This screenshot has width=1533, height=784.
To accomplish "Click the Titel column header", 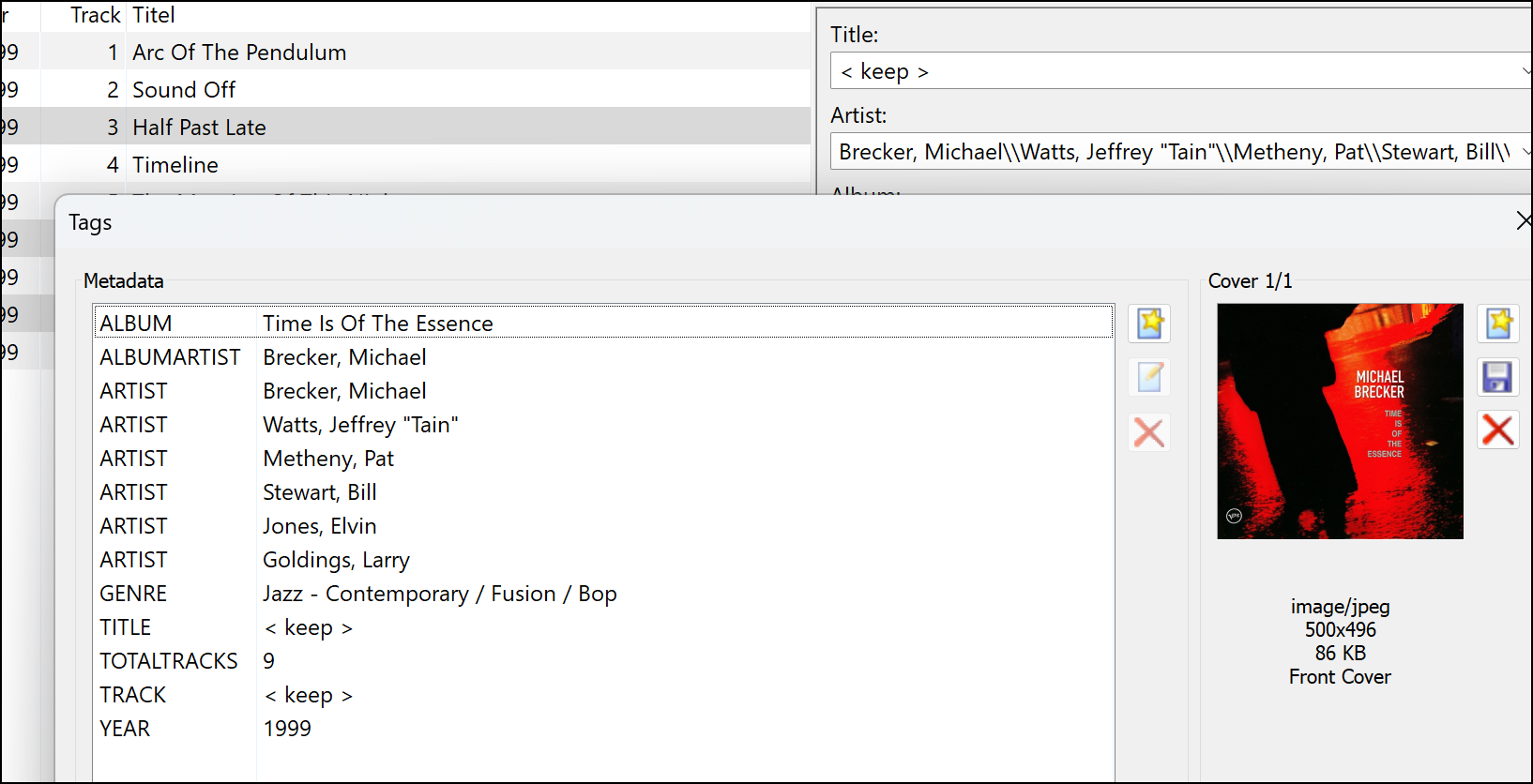I will [154, 15].
